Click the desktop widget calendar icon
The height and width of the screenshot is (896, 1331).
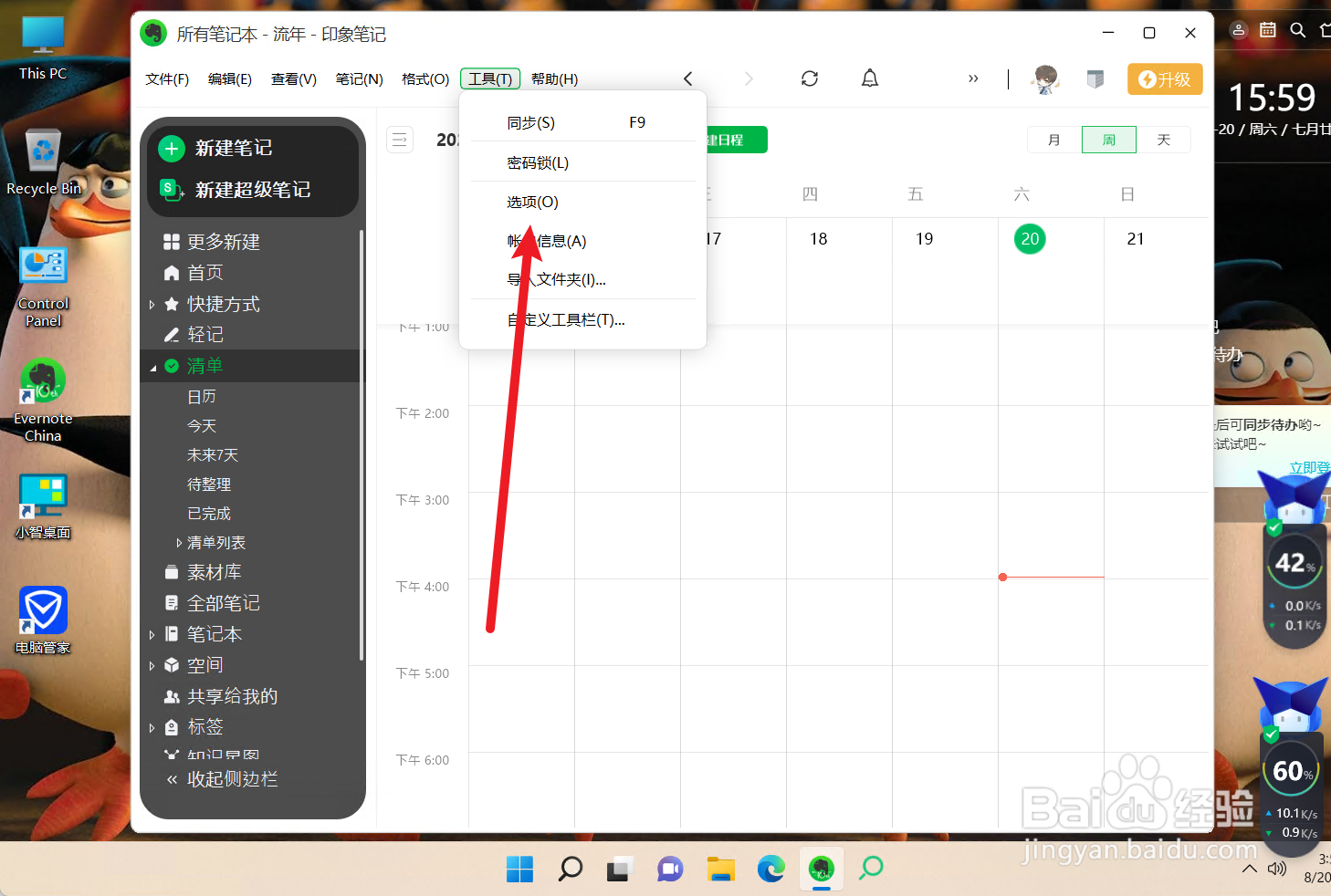1268,30
